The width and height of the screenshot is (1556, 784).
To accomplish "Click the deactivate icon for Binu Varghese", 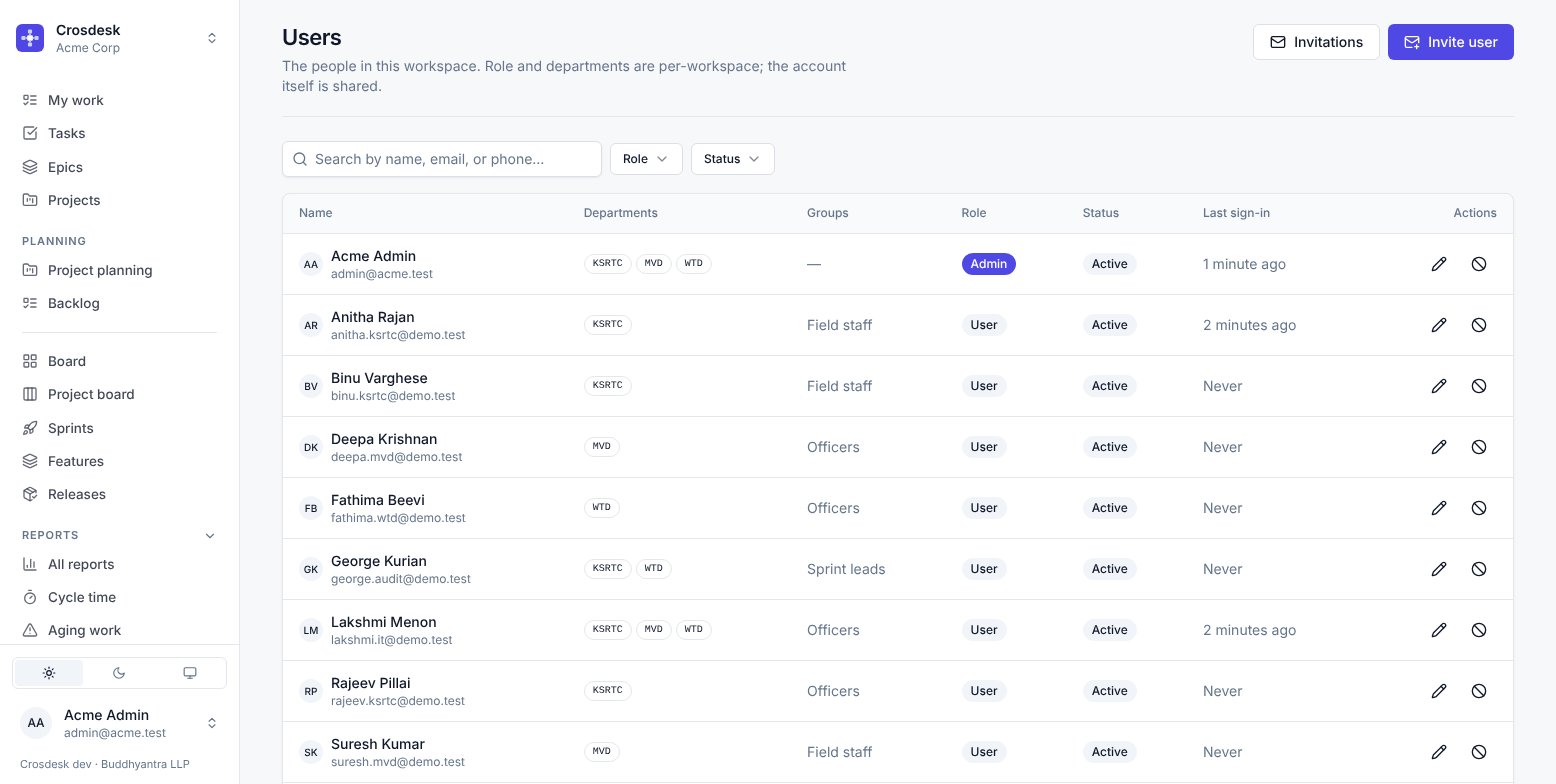I will [1479, 386].
